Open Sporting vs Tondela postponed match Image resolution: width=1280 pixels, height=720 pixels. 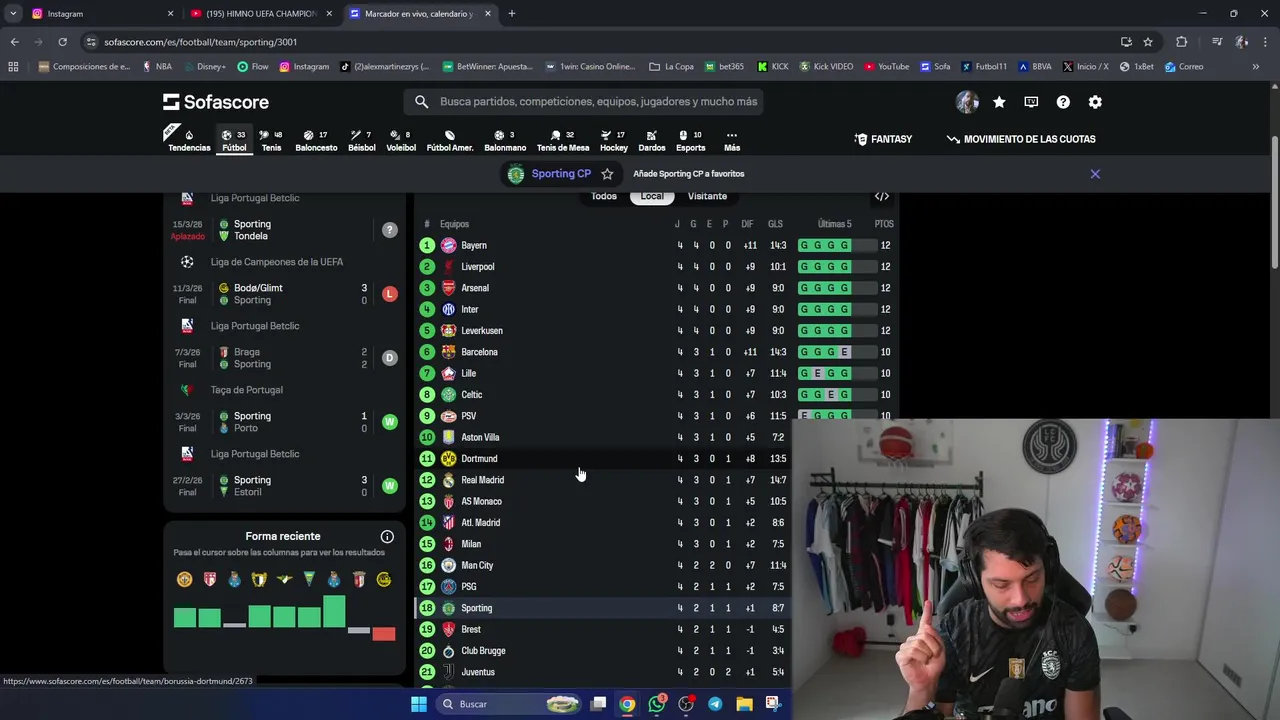(x=285, y=230)
